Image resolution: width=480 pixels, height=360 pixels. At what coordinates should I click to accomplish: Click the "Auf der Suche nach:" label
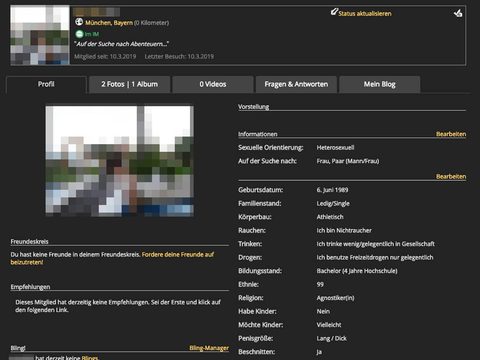tap(267, 161)
